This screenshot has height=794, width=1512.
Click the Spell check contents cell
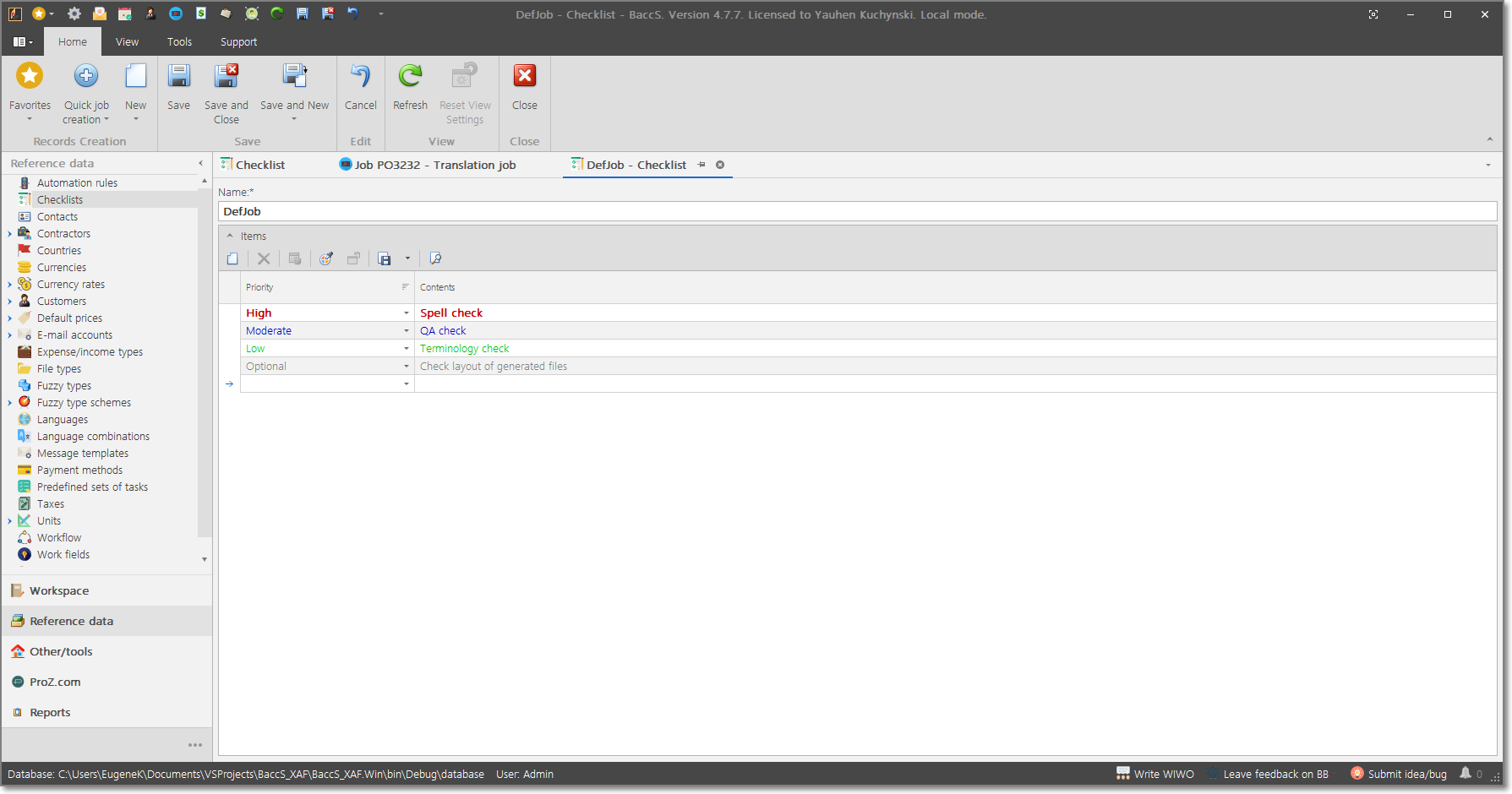click(x=955, y=313)
